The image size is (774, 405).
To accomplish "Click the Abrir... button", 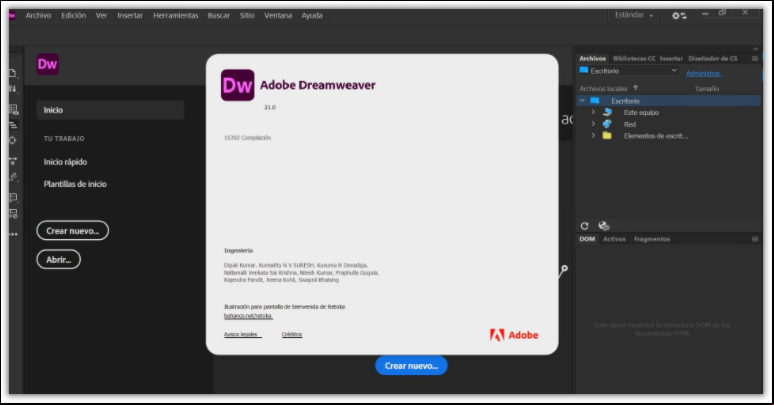I will point(59,259).
